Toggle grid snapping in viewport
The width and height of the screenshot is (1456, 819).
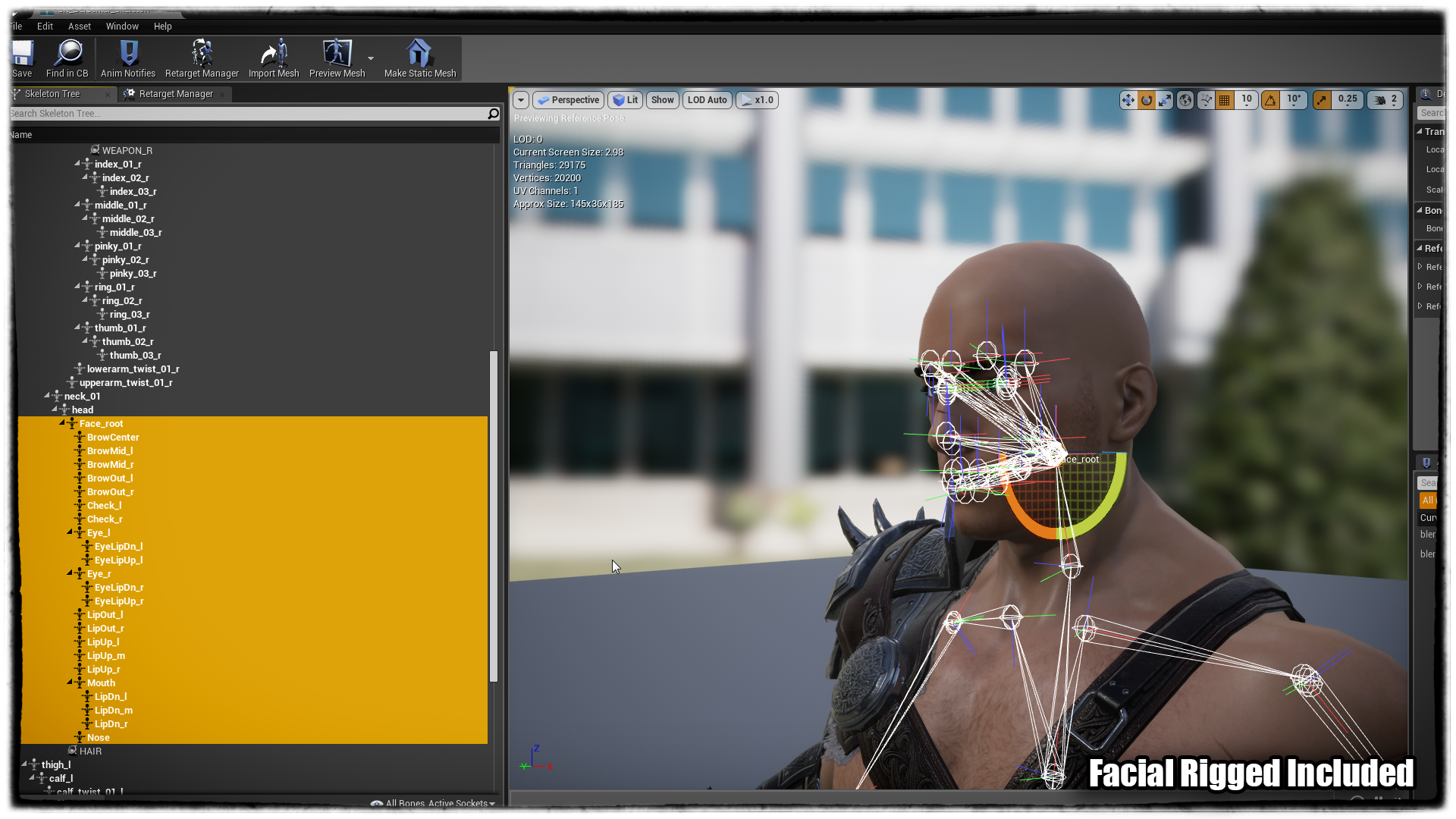1225,100
